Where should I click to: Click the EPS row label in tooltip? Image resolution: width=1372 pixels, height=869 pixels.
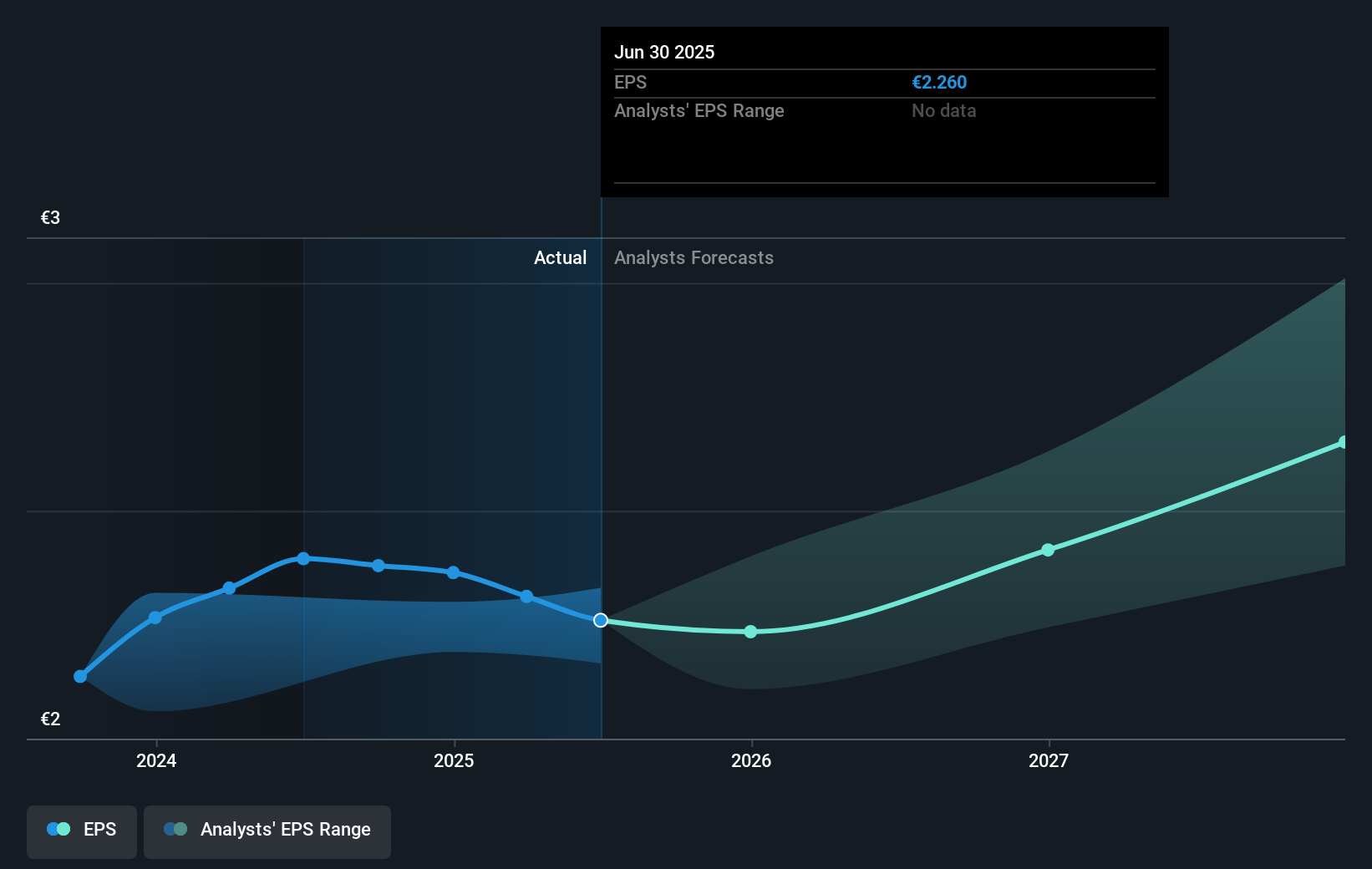pyautogui.click(x=630, y=82)
